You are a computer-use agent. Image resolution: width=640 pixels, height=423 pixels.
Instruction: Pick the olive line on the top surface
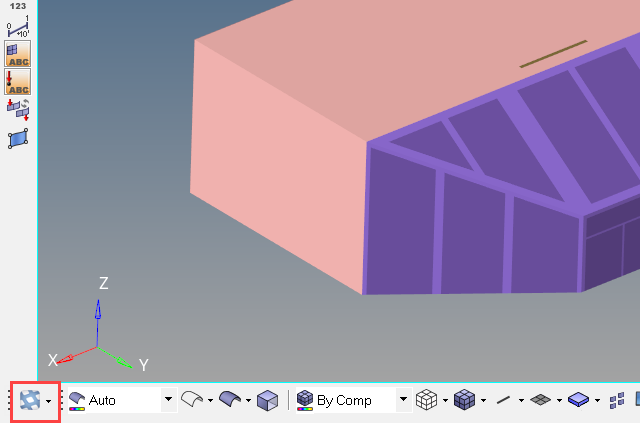tap(553, 54)
